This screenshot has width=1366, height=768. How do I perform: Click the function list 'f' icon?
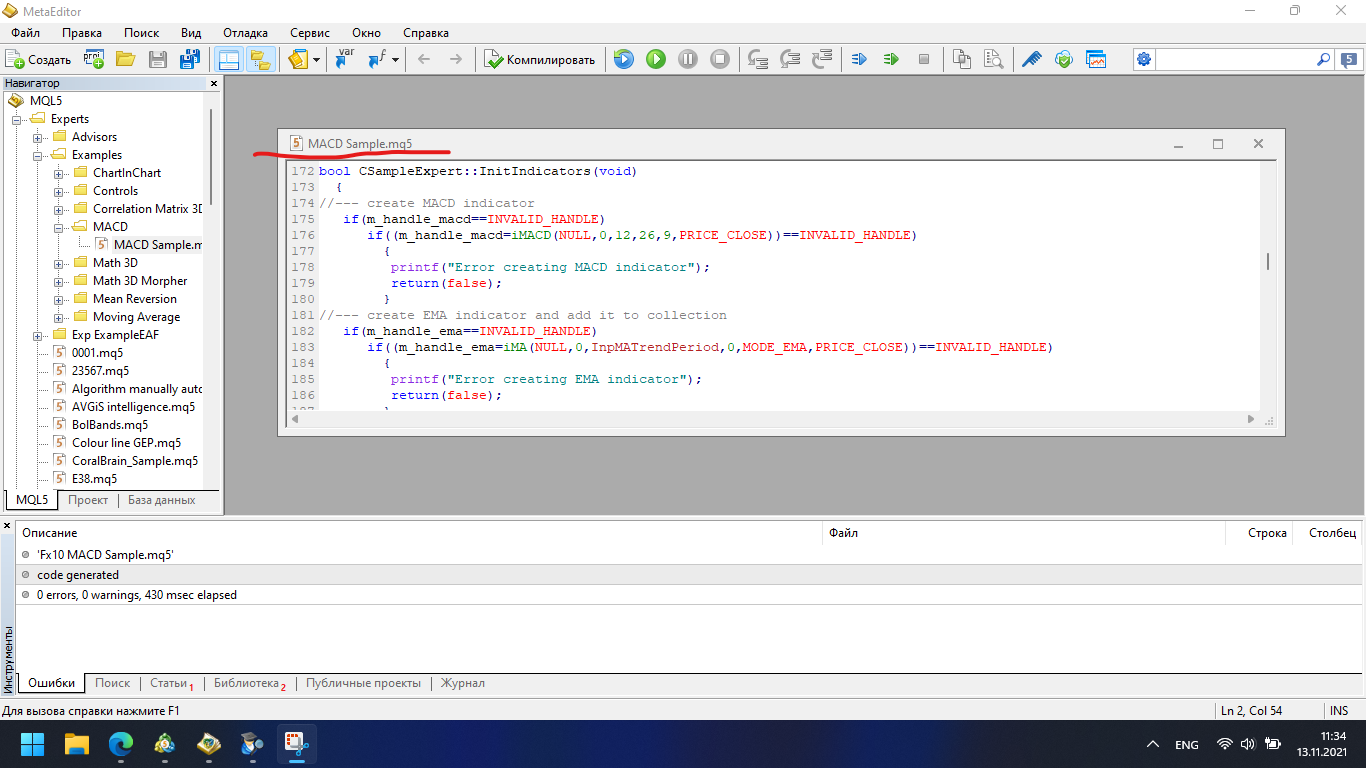tap(377, 59)
